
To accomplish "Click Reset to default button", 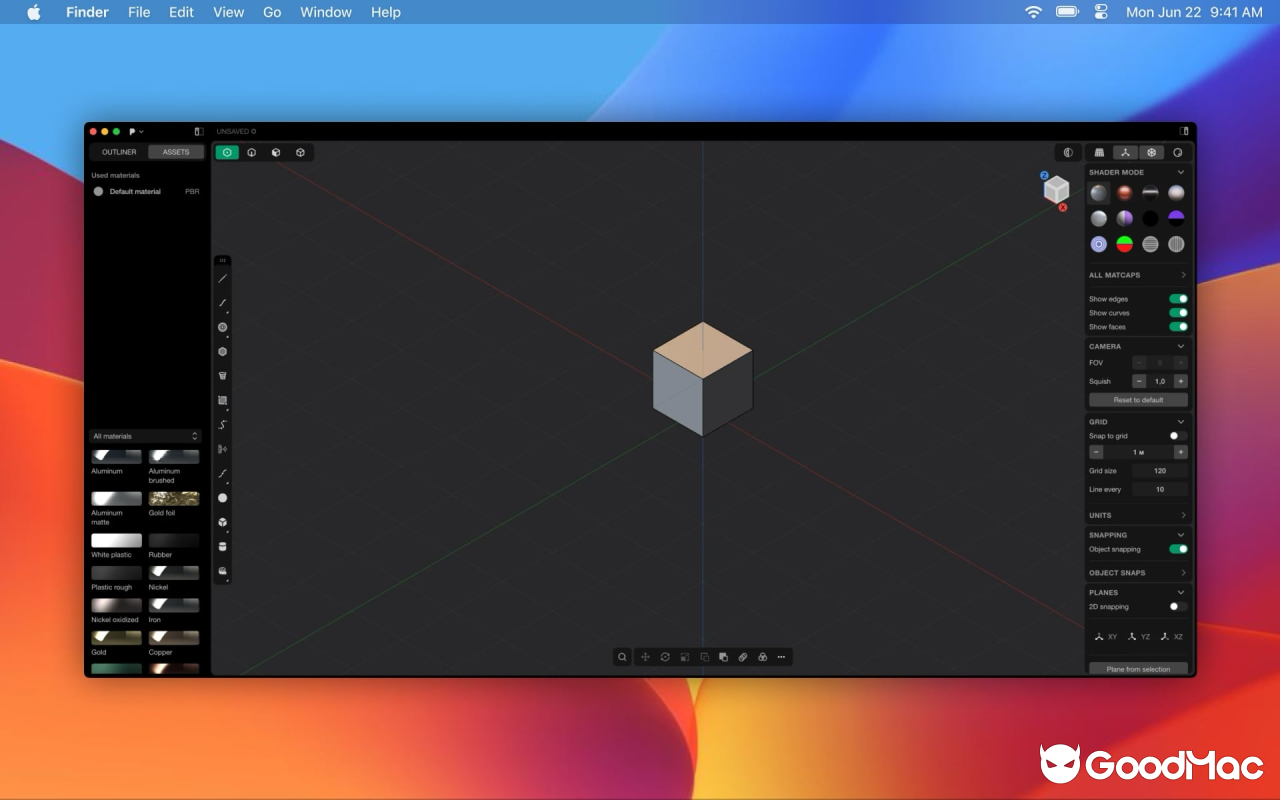I will coord(1139,400).
